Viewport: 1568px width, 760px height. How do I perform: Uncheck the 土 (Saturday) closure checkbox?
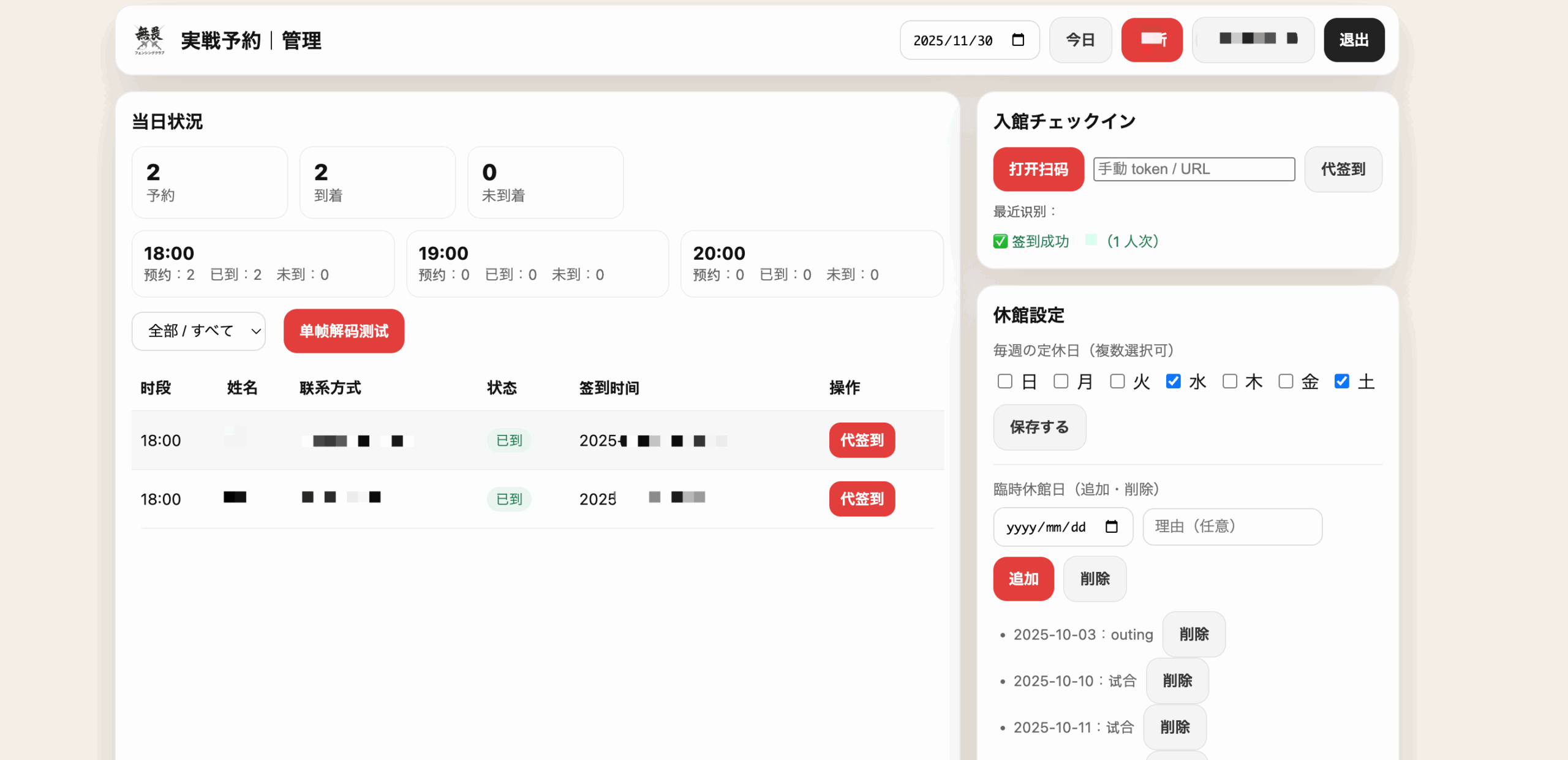1341,381
